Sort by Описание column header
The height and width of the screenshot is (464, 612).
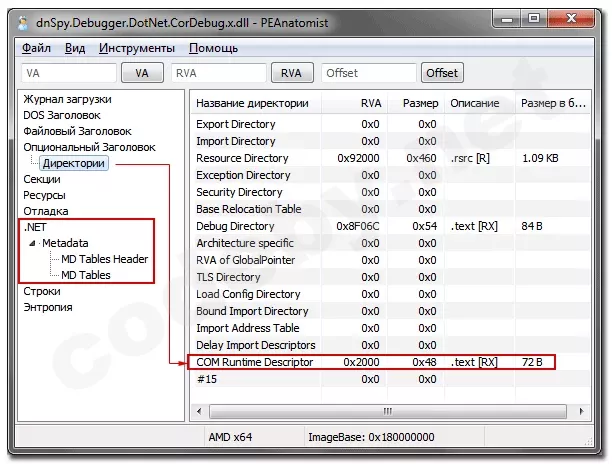pyautogui.click(x=480, y=103)
